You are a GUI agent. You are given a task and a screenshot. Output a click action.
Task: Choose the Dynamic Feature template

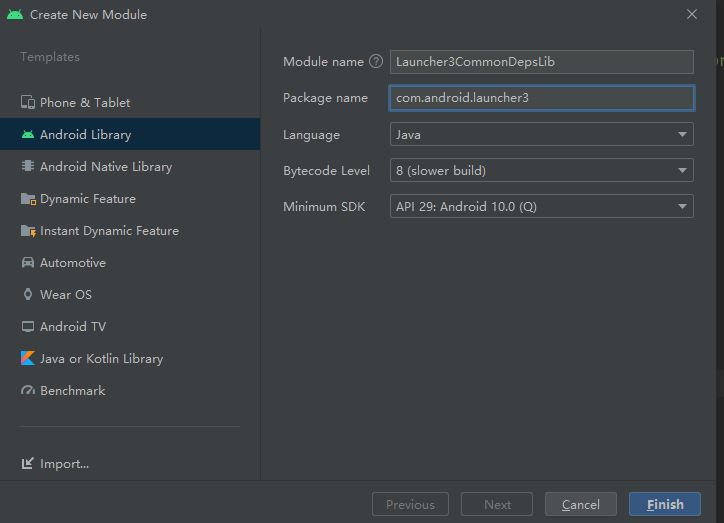[x=130, y=198]
